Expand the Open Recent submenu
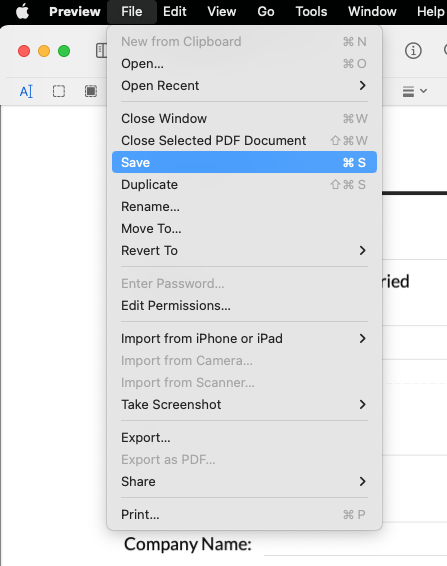This screenshot has width=447, height=566. (244, 86)
